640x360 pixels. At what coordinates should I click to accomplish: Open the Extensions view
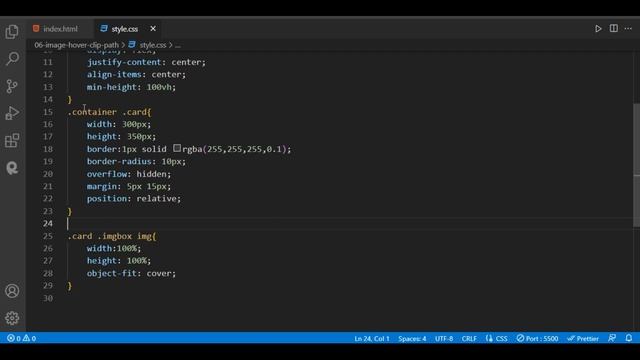pos(12,140)
